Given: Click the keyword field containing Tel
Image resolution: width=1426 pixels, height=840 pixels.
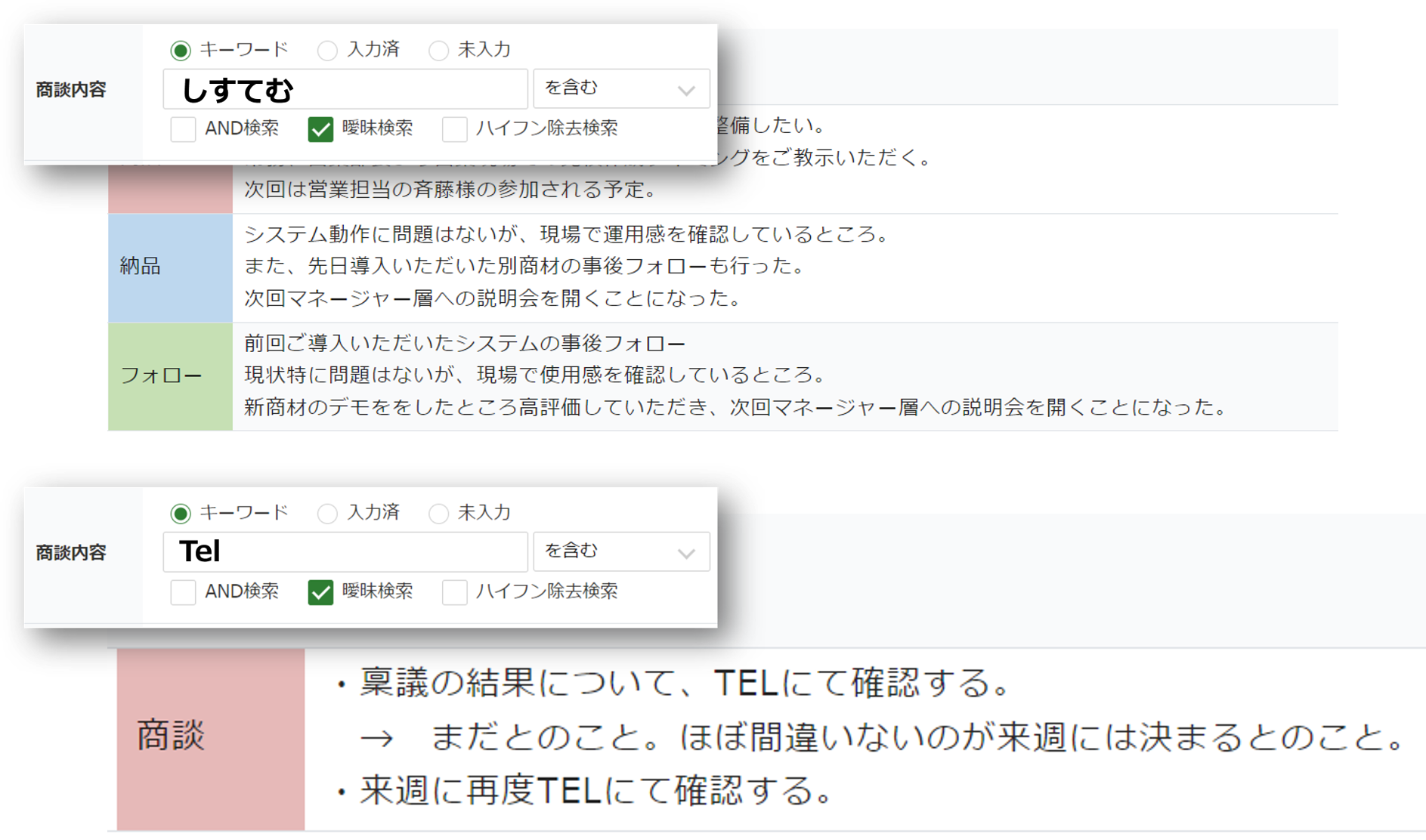Looking at the screenshot, I should 345,552.
